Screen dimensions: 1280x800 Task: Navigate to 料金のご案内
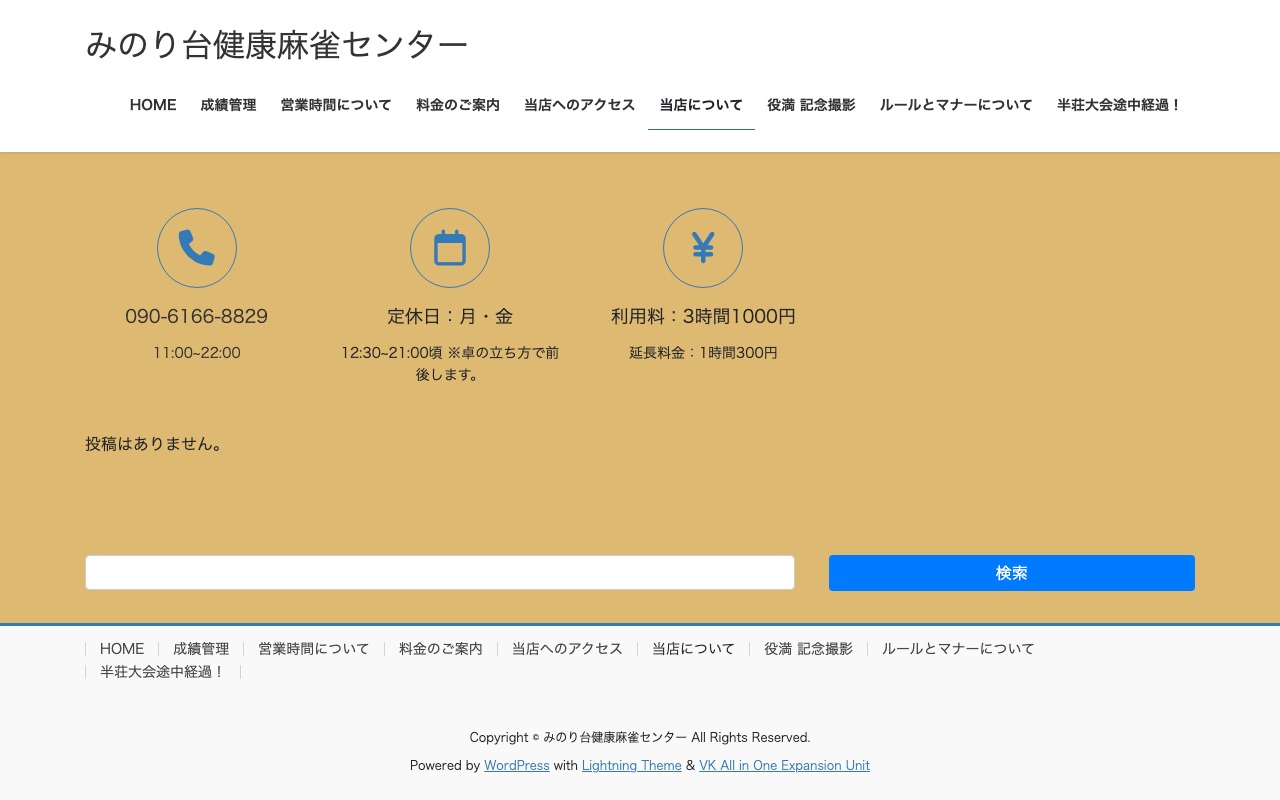(457, 104)
